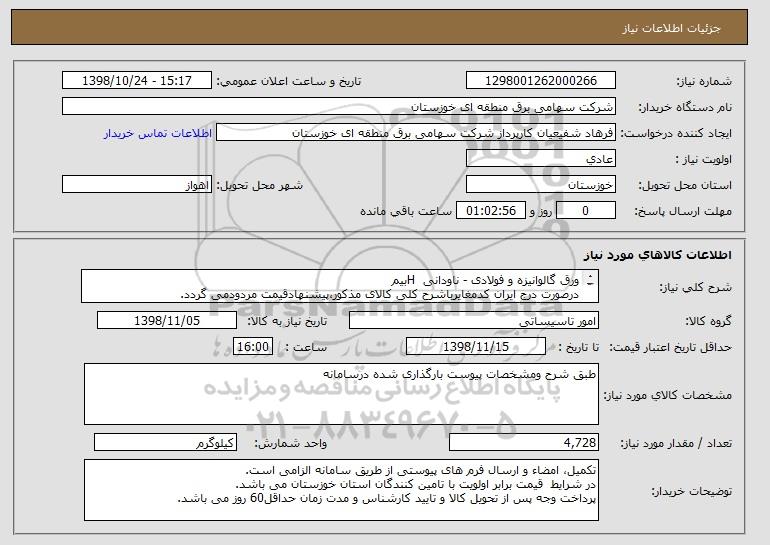770x545 pixels.
Task: Select the need number field 1298001262000266
Action: pos(541,81)
